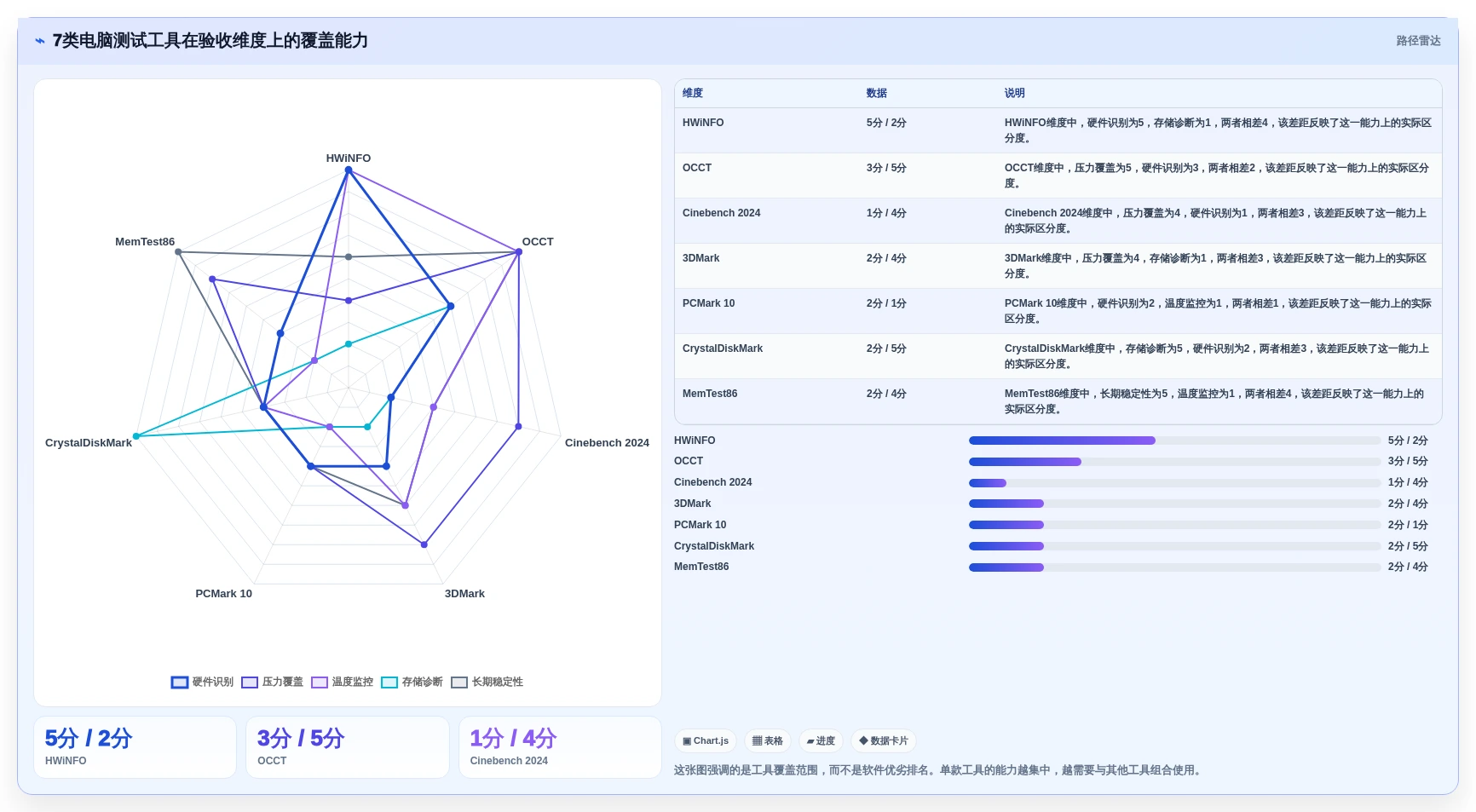
Task: Click the CrystalDiskMark axis label on the radar chart
Action: point(89,443)
